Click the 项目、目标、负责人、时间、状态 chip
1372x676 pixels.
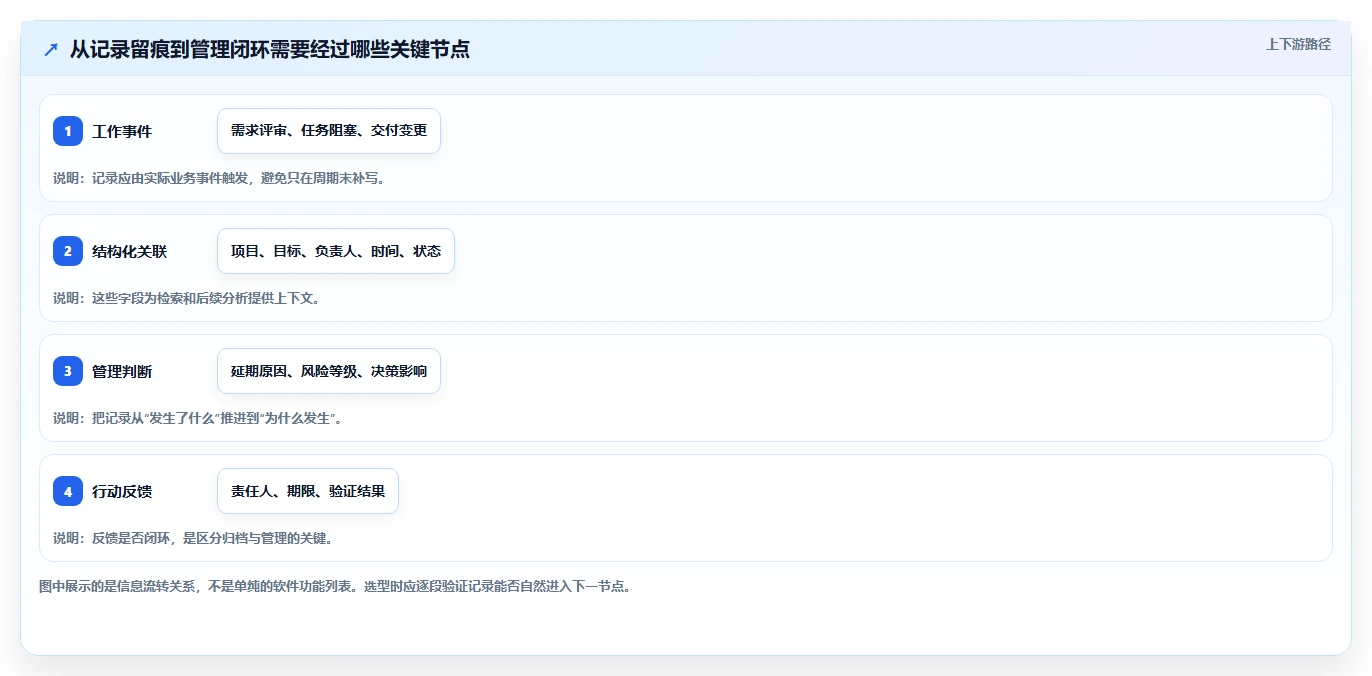click(336, 251)
